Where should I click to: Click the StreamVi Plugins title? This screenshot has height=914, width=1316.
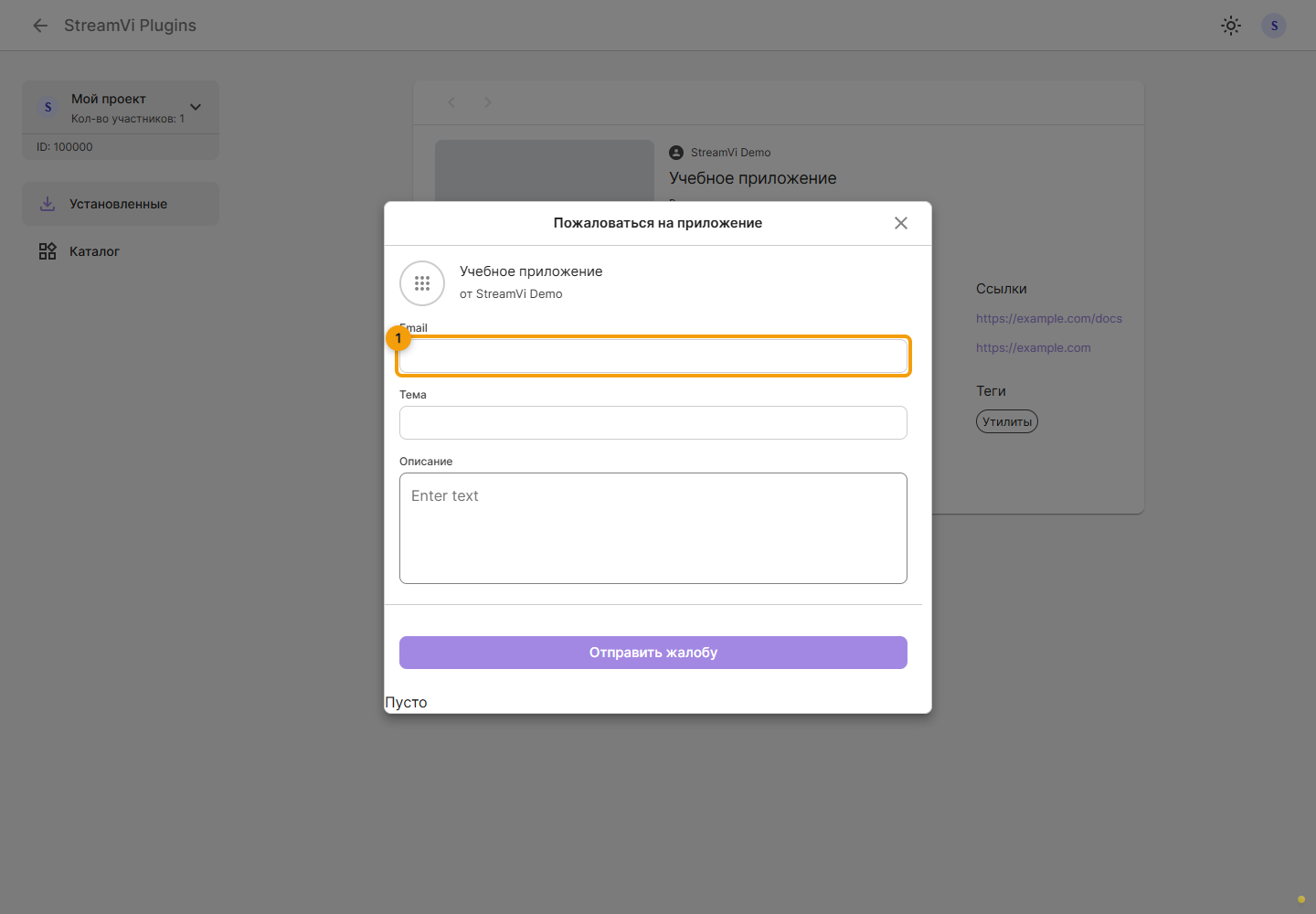[130, 26]
